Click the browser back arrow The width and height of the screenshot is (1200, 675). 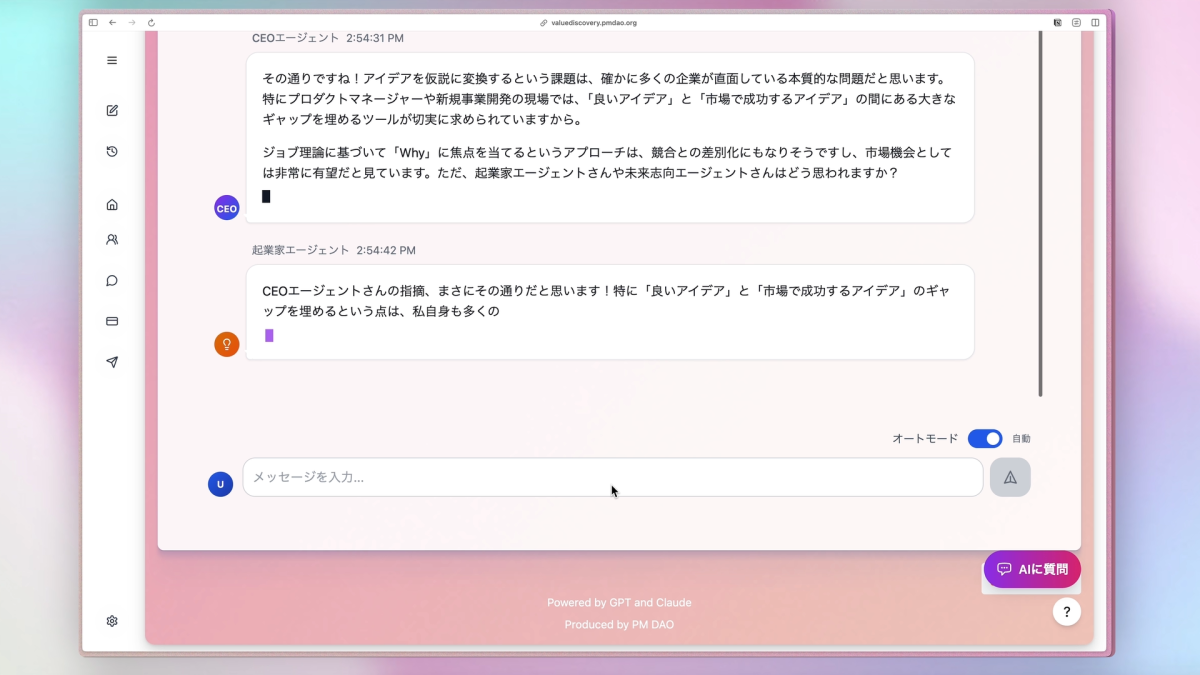[x=112, y=22]
